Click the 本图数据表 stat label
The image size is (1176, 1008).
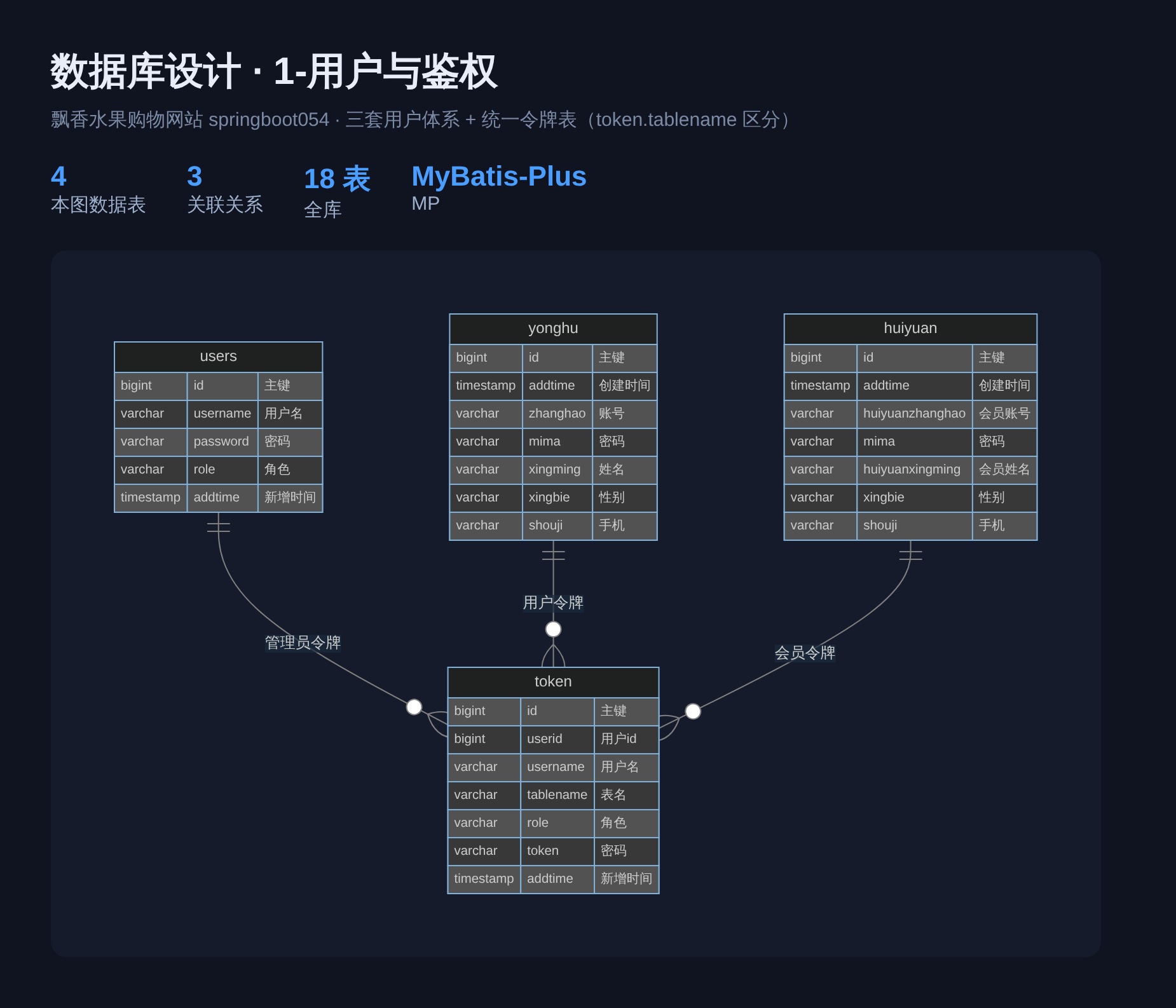pos(99,205)
